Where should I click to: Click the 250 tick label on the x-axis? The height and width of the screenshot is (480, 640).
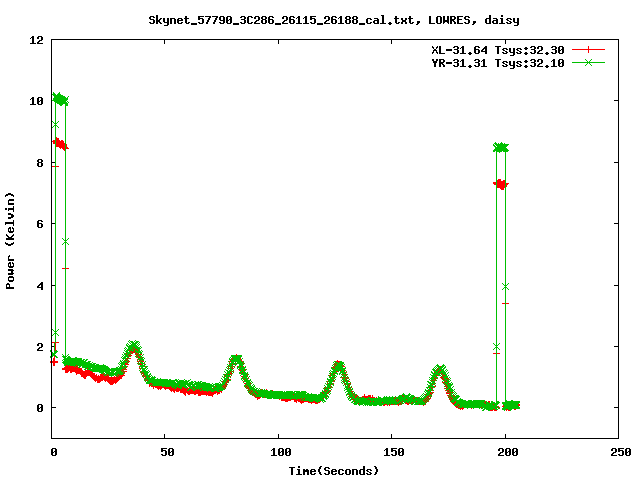[618, 453]
